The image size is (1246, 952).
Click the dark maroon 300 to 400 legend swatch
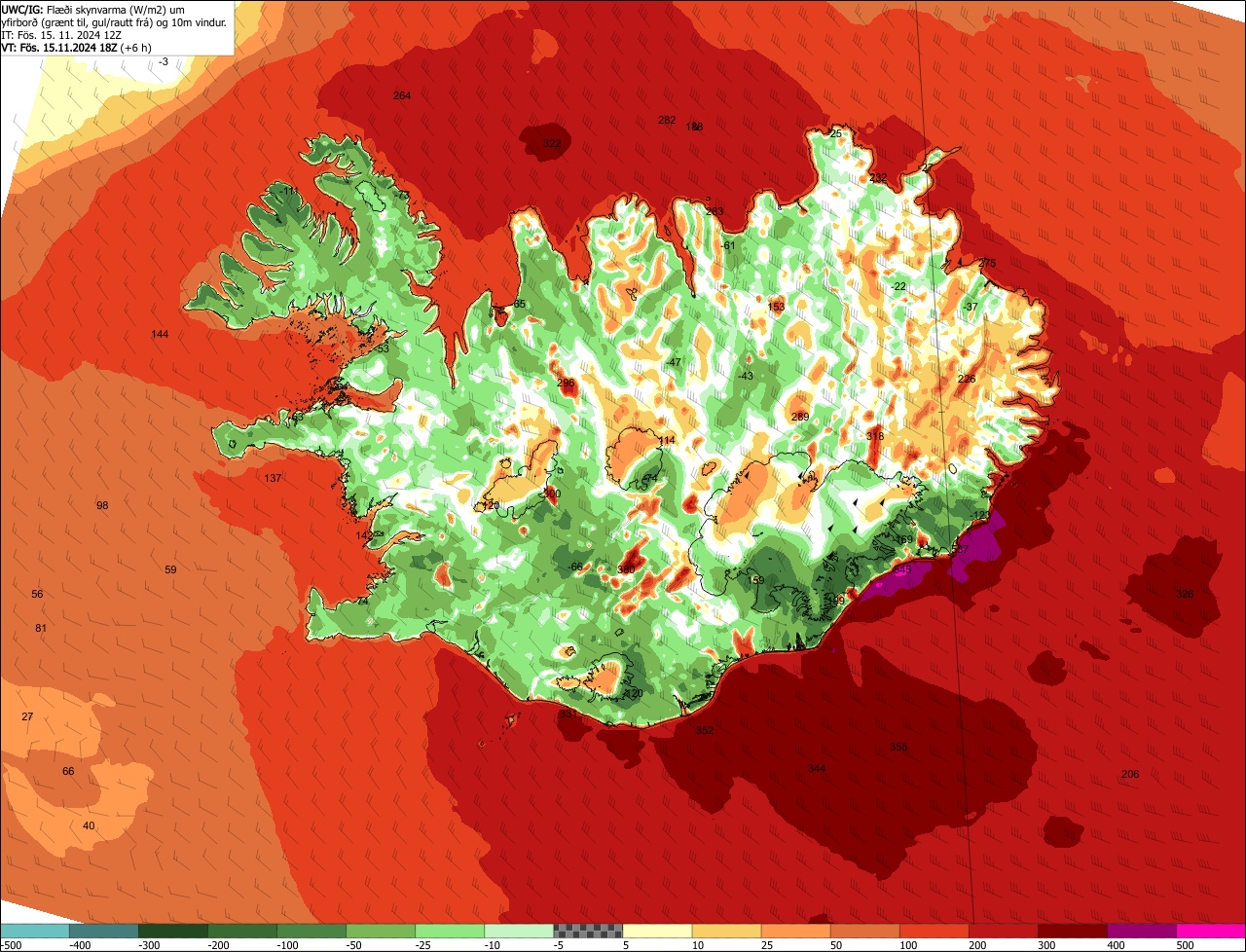[1073, 931]
